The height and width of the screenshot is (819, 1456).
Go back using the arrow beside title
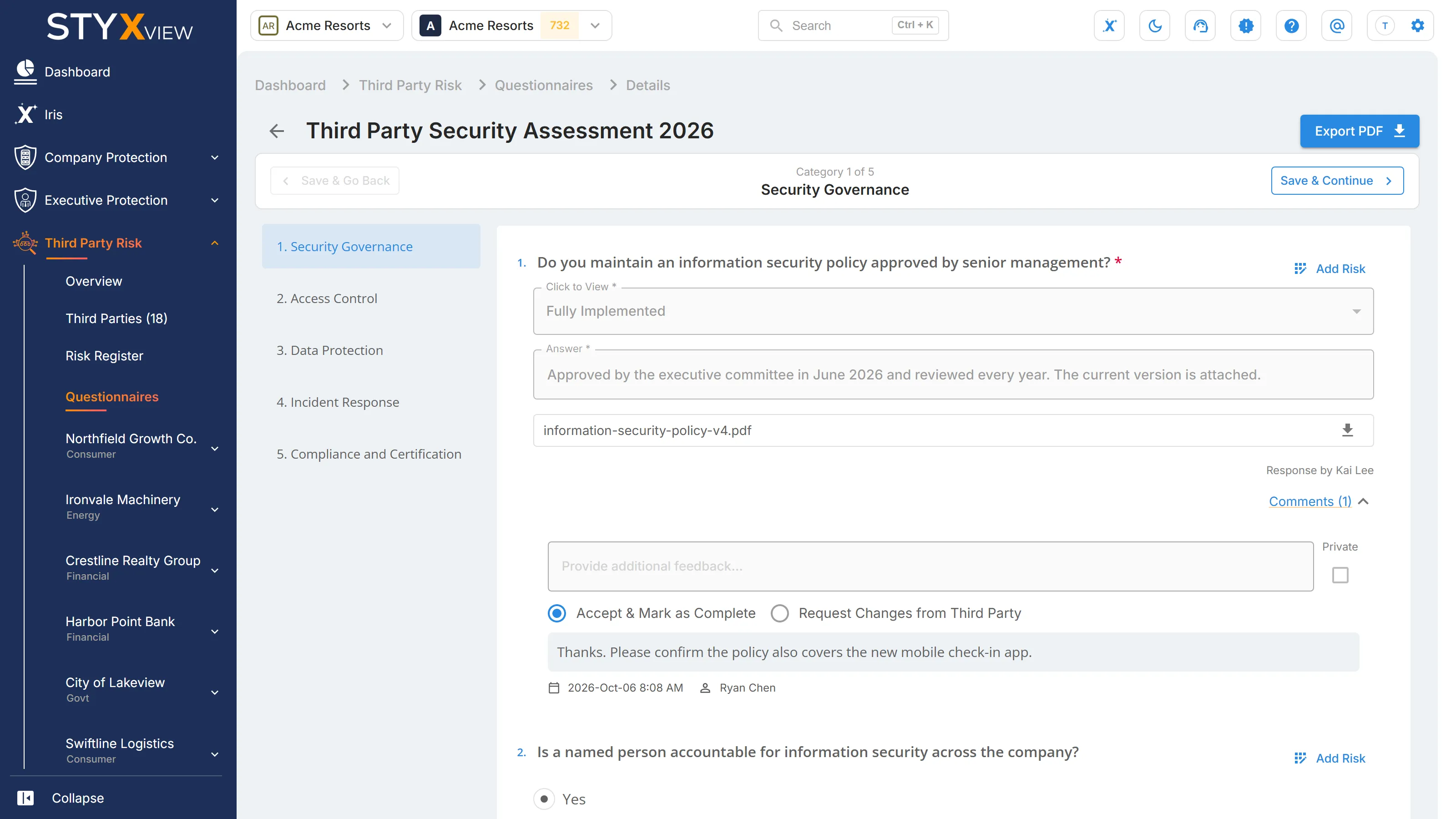click(276, 131)
